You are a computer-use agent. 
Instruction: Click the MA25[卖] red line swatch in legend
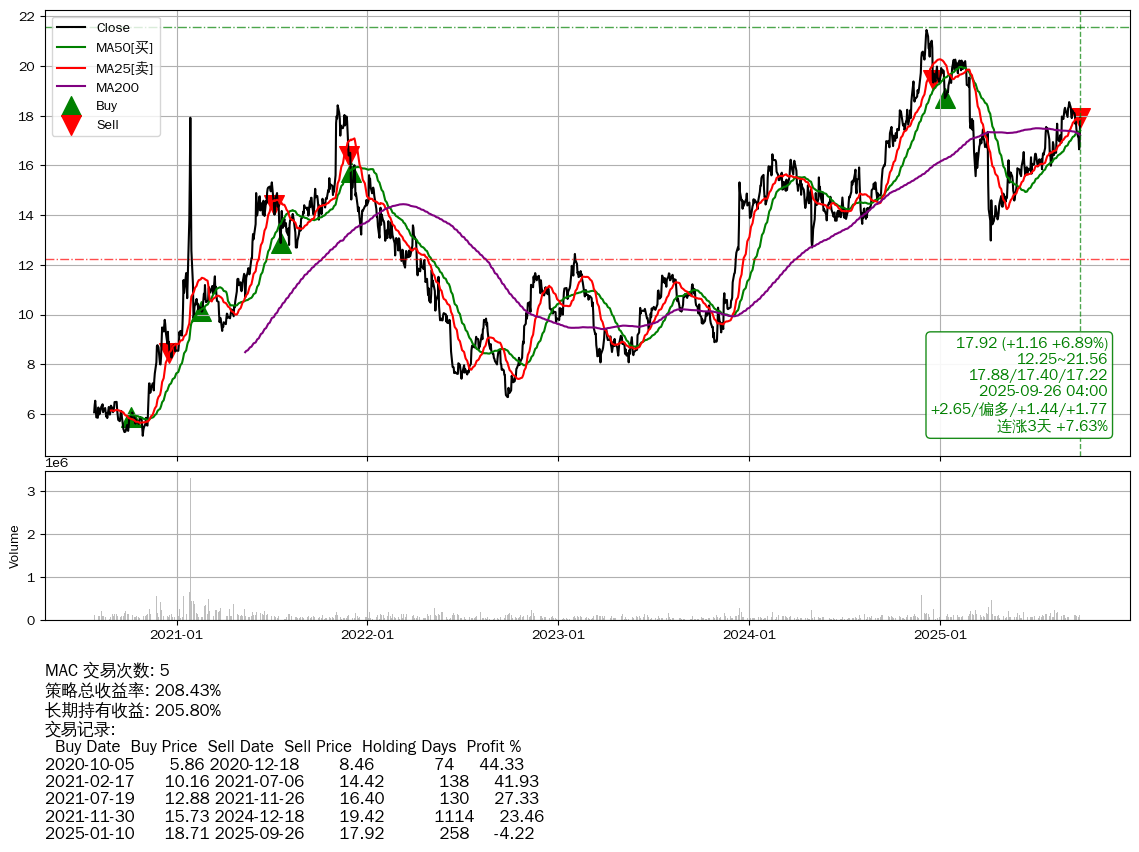pos(71,67)
